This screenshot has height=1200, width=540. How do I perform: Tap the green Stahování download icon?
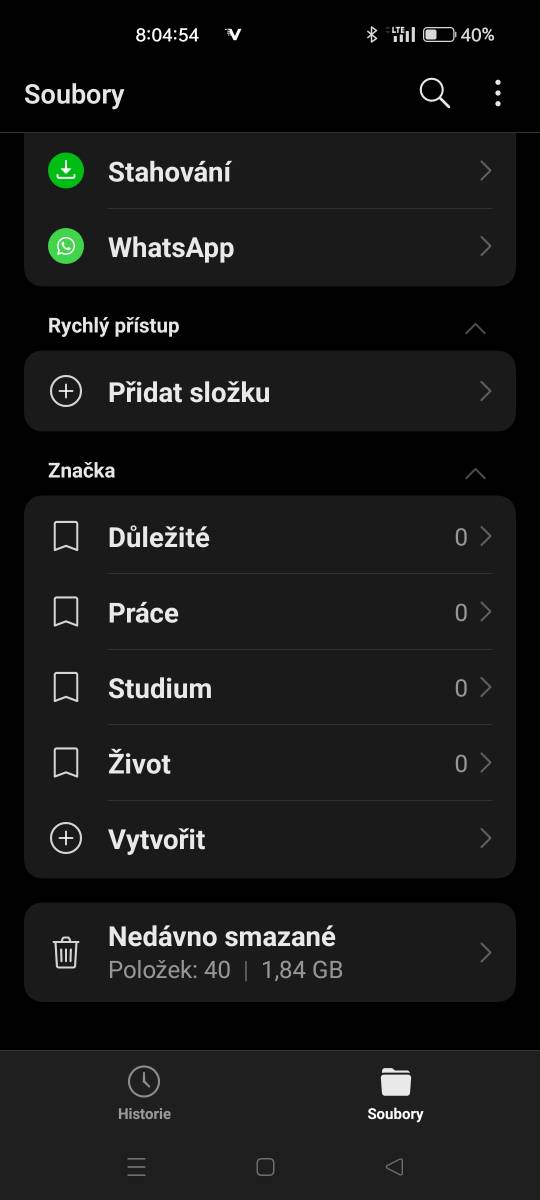[66, 171]
